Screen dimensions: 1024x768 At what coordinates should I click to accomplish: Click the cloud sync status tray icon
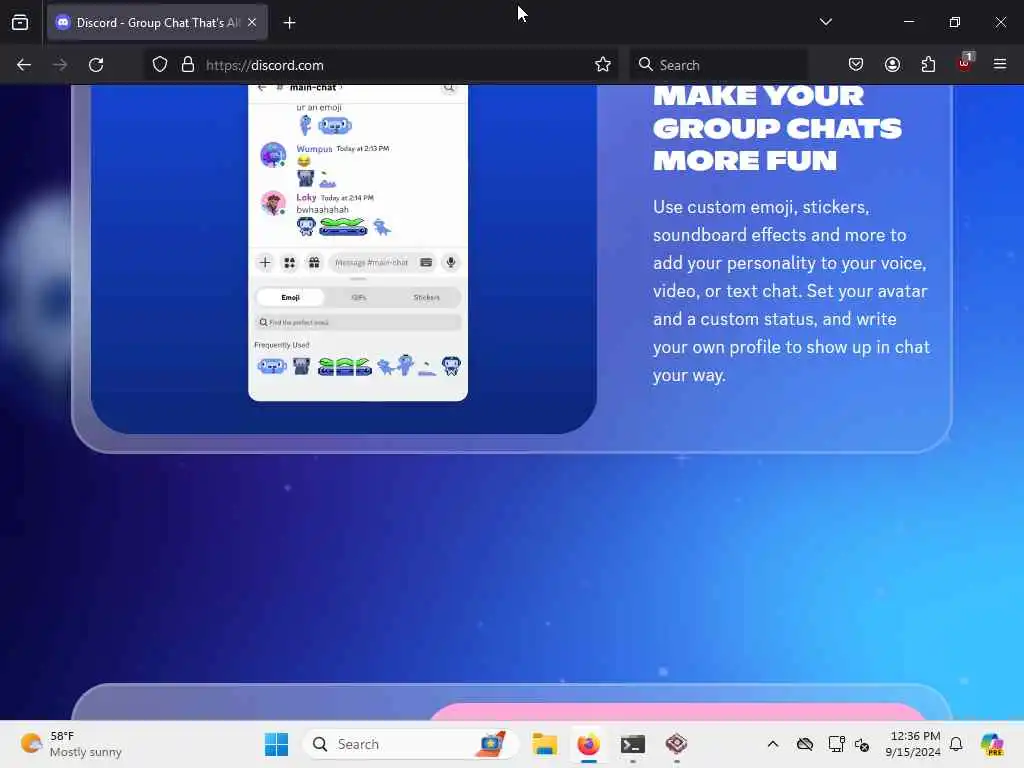pyautogui.click(x=805, y=744)
